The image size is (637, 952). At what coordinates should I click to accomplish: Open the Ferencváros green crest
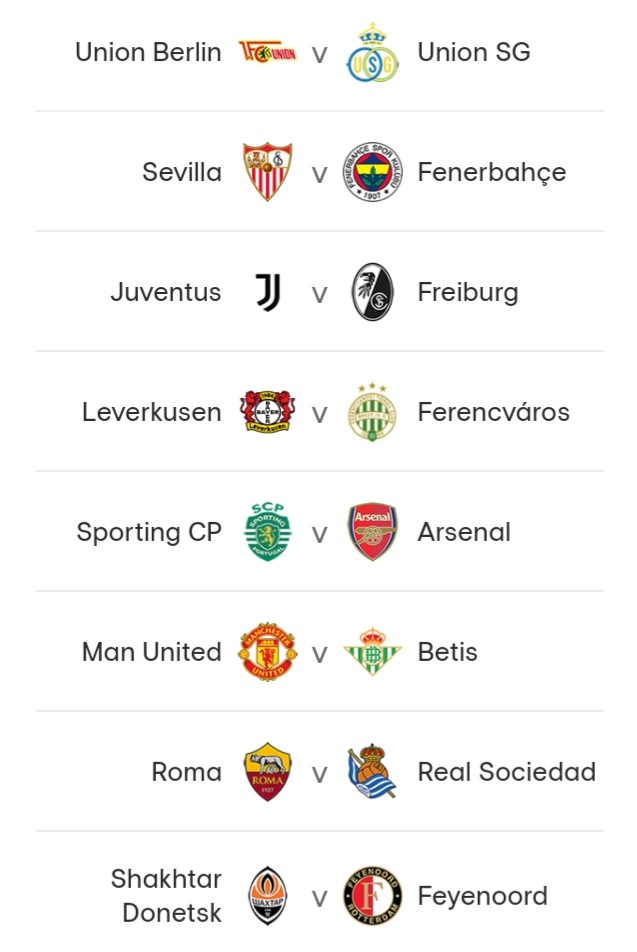[372, 412]
